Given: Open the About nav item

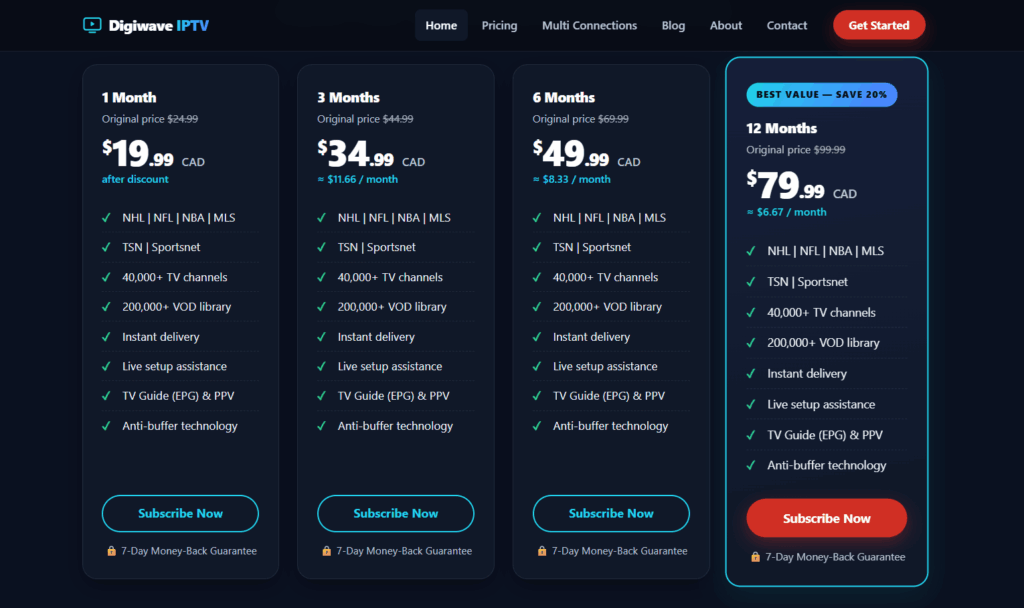Looking at the screenshot, I should [726, 25].
